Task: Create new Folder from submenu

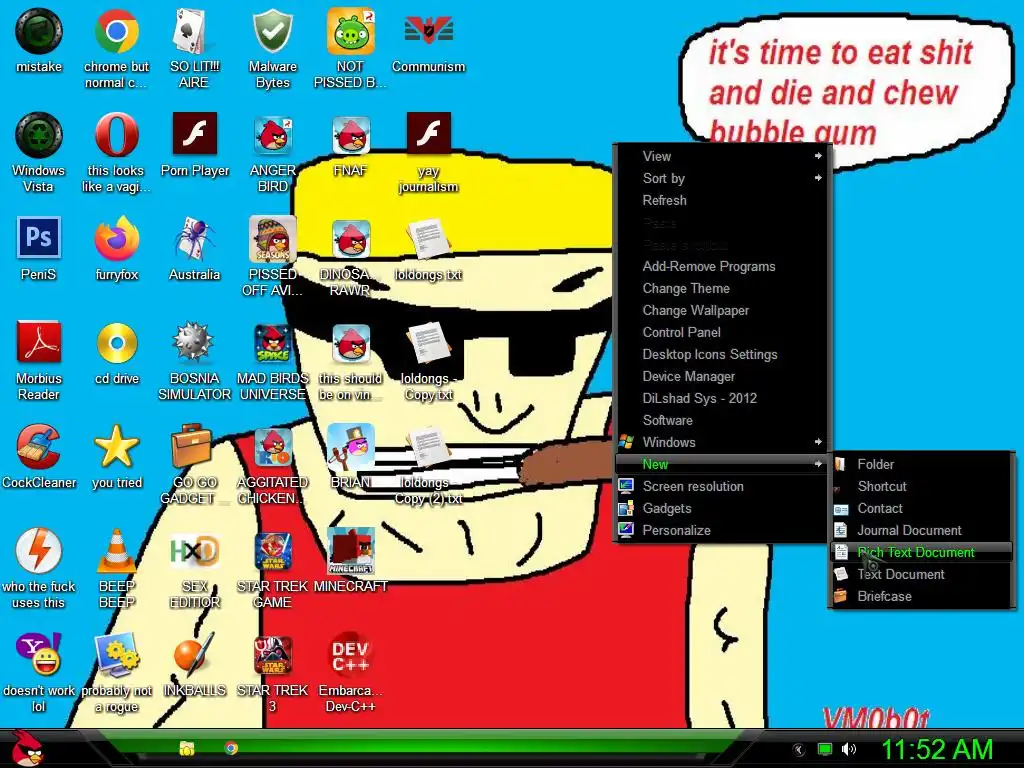Action: click(x=921, y=464)
